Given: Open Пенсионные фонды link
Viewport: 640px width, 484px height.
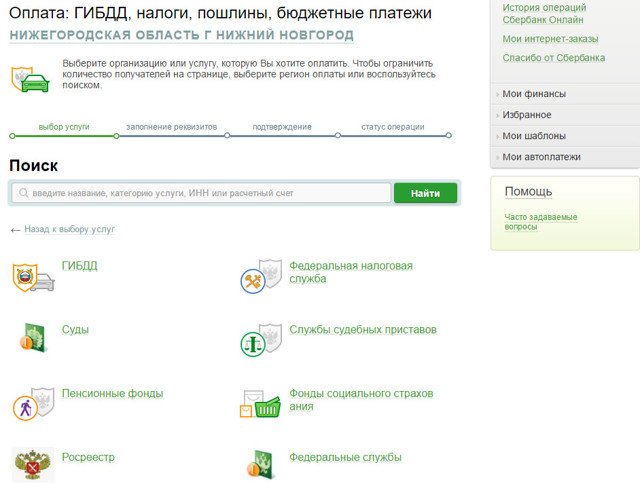Looking at the screenshot, I should pos(112,393).
